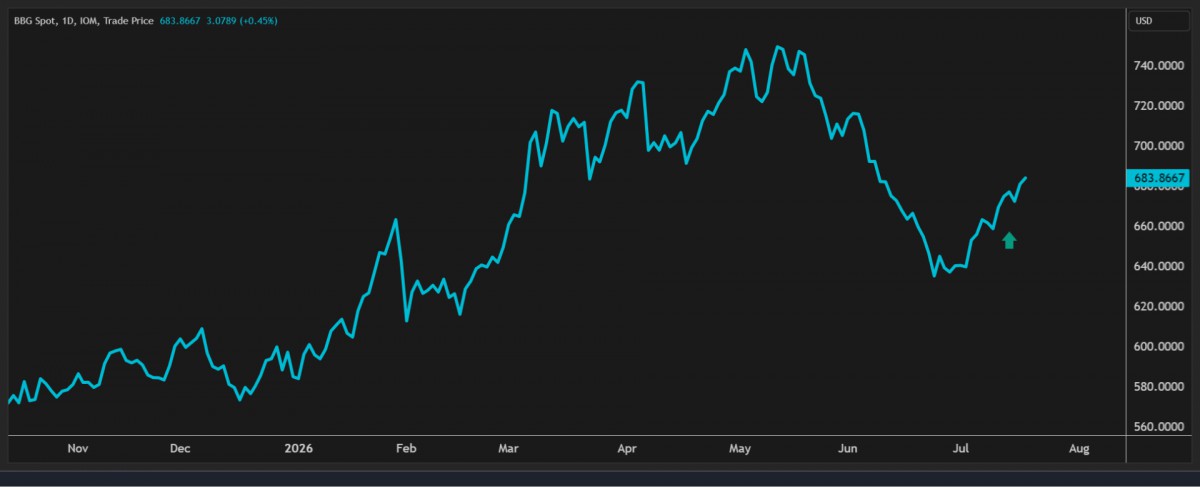This screenshot has height=487, width=1200.
Task: Click the Jul label on time axis
Action: (x=961, y=450)
